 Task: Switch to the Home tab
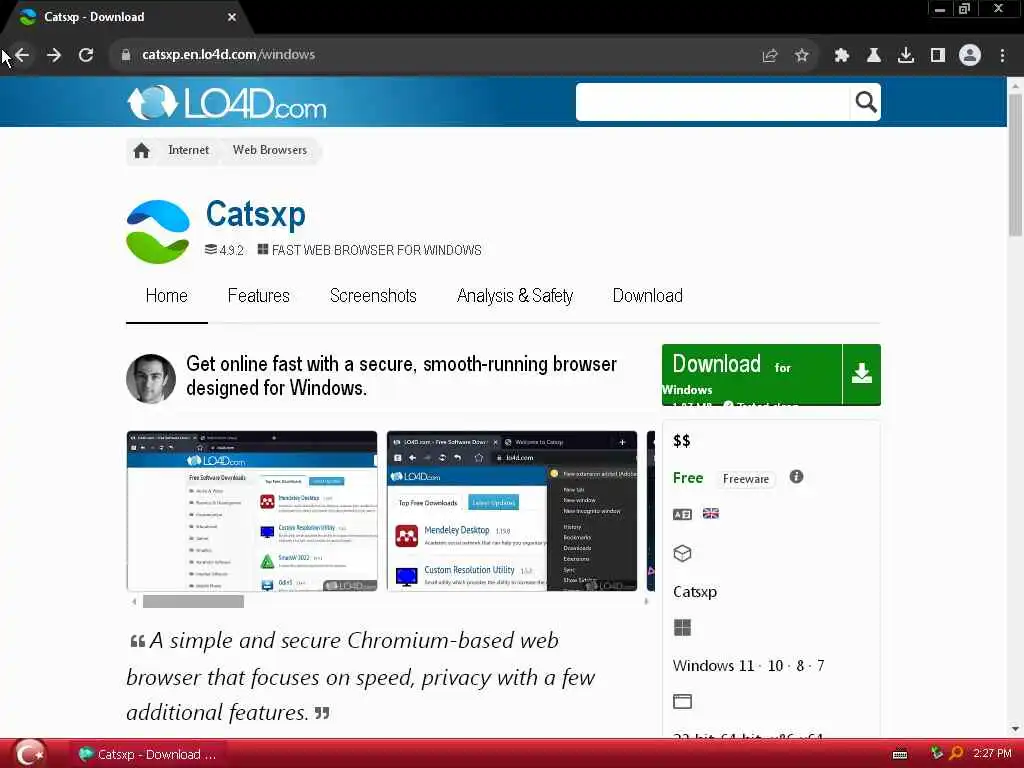167,296
